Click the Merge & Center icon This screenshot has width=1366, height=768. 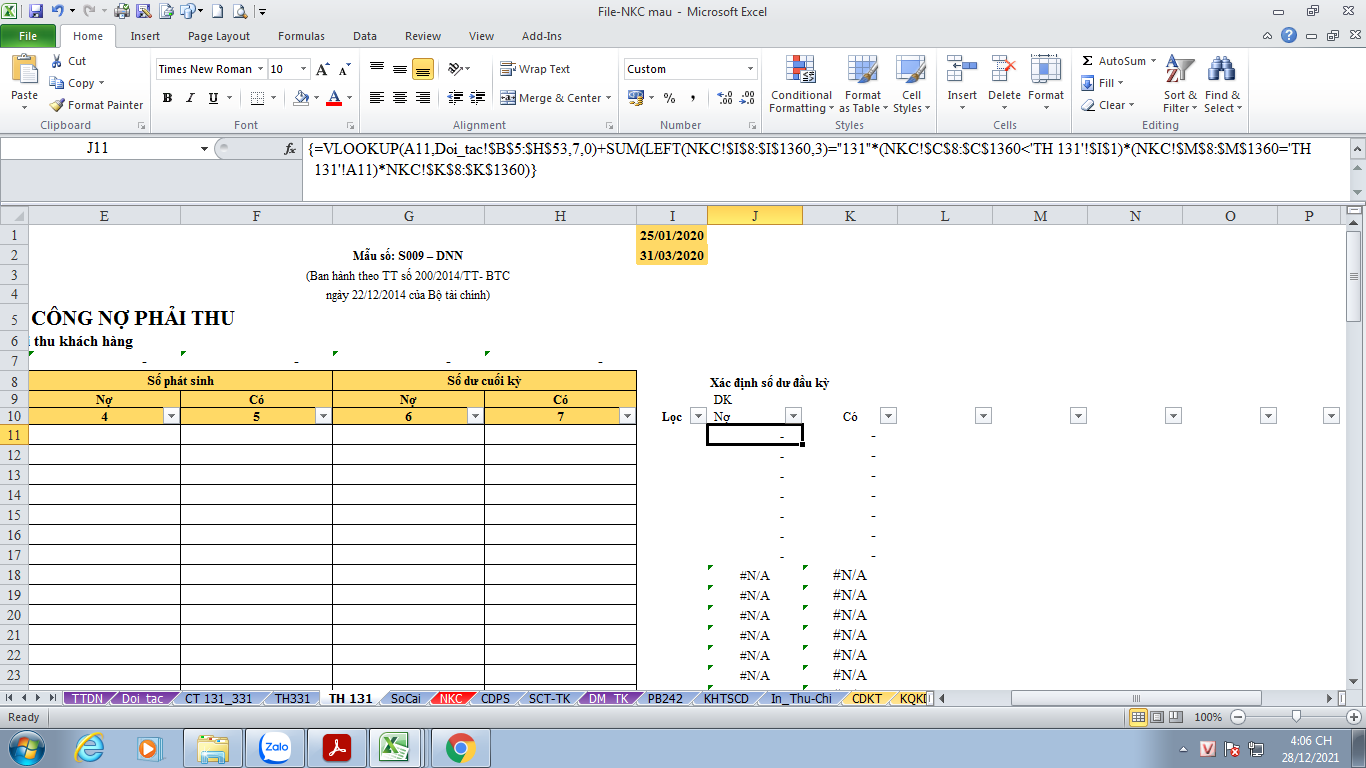coord(508,98)
